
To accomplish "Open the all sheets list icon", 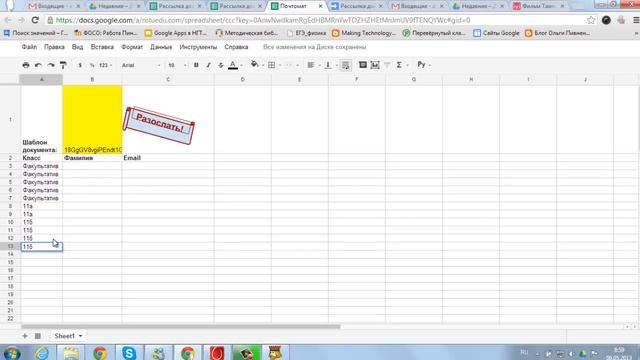I will pos(38,336).
